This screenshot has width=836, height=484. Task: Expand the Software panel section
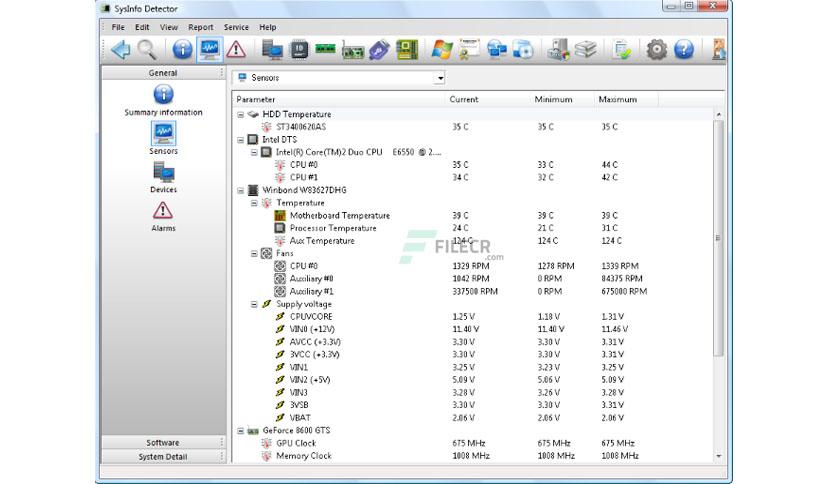tap(163, 442)
